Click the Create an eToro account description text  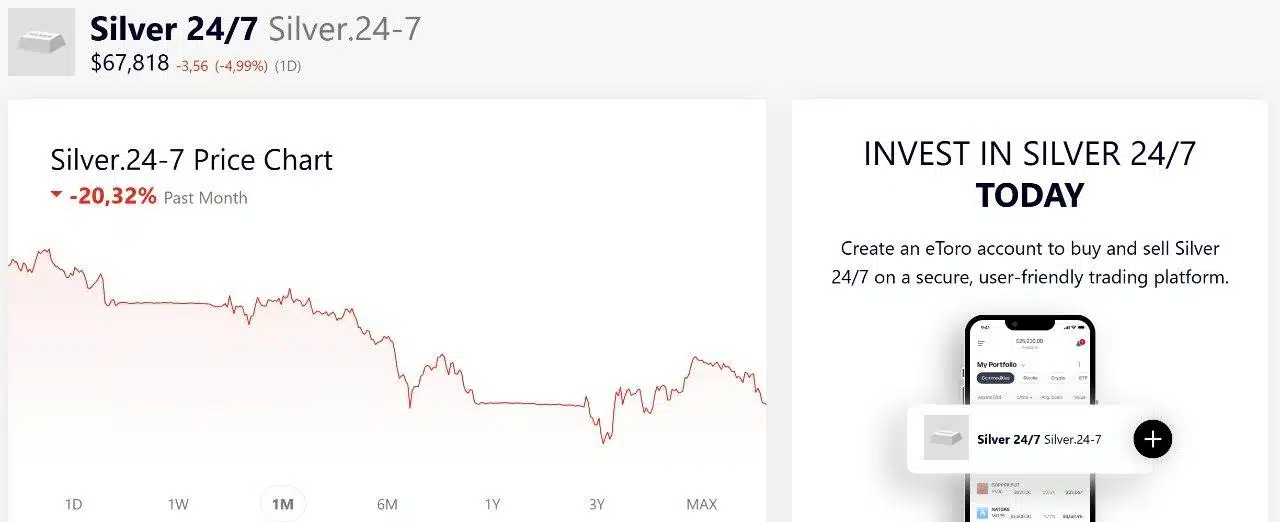(1030, 262)
